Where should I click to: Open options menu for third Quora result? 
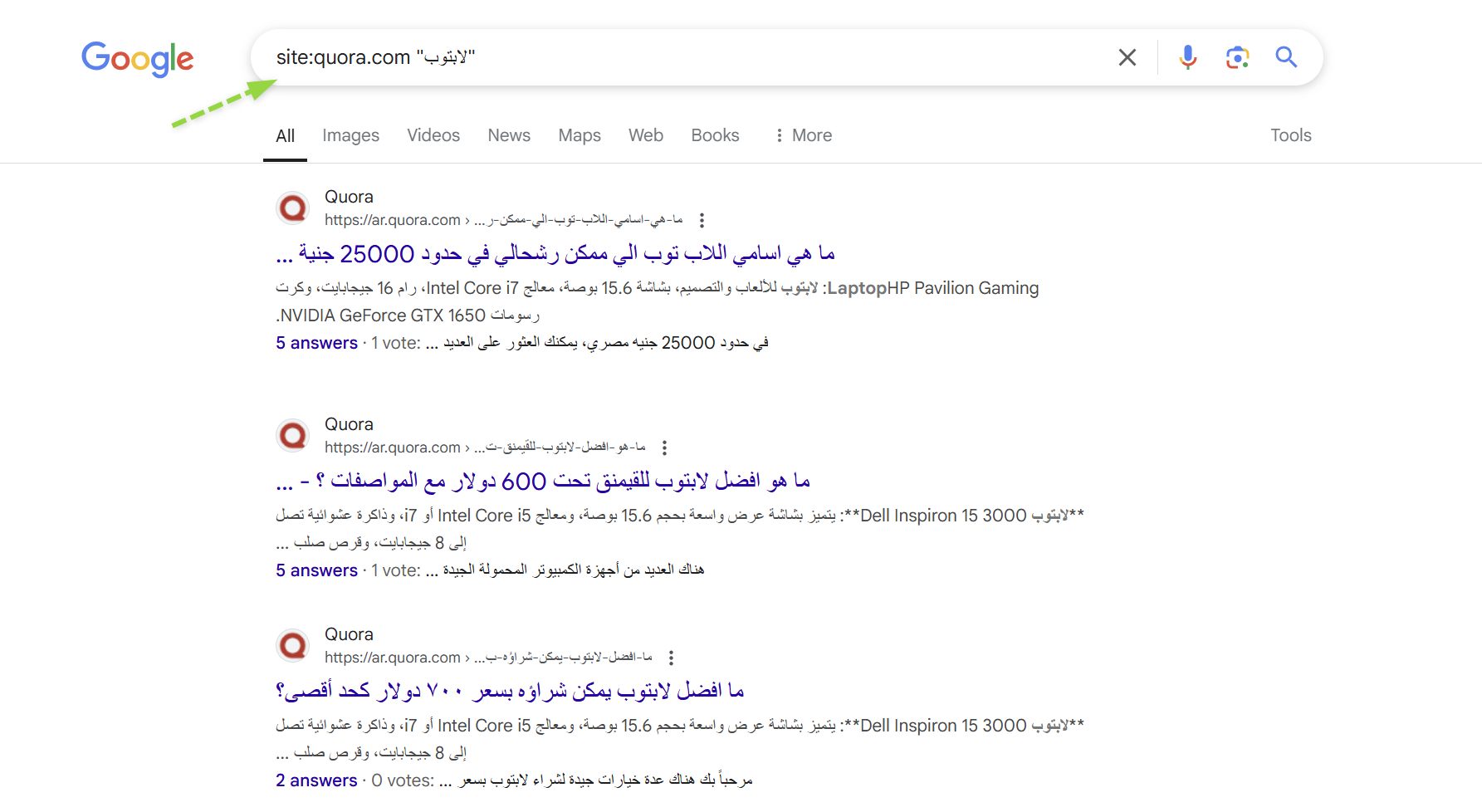[x=671, y=658]
